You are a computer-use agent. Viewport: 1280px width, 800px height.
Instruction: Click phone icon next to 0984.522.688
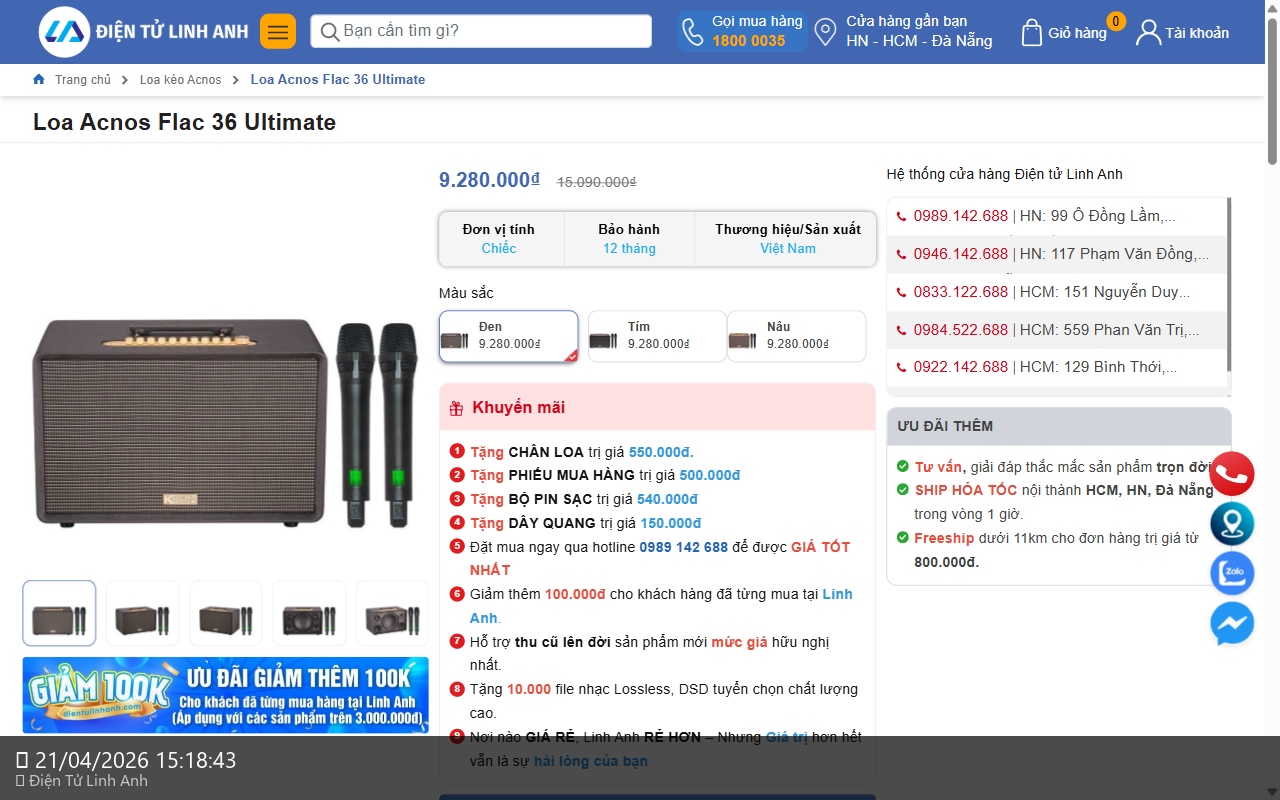coord(901,330)
